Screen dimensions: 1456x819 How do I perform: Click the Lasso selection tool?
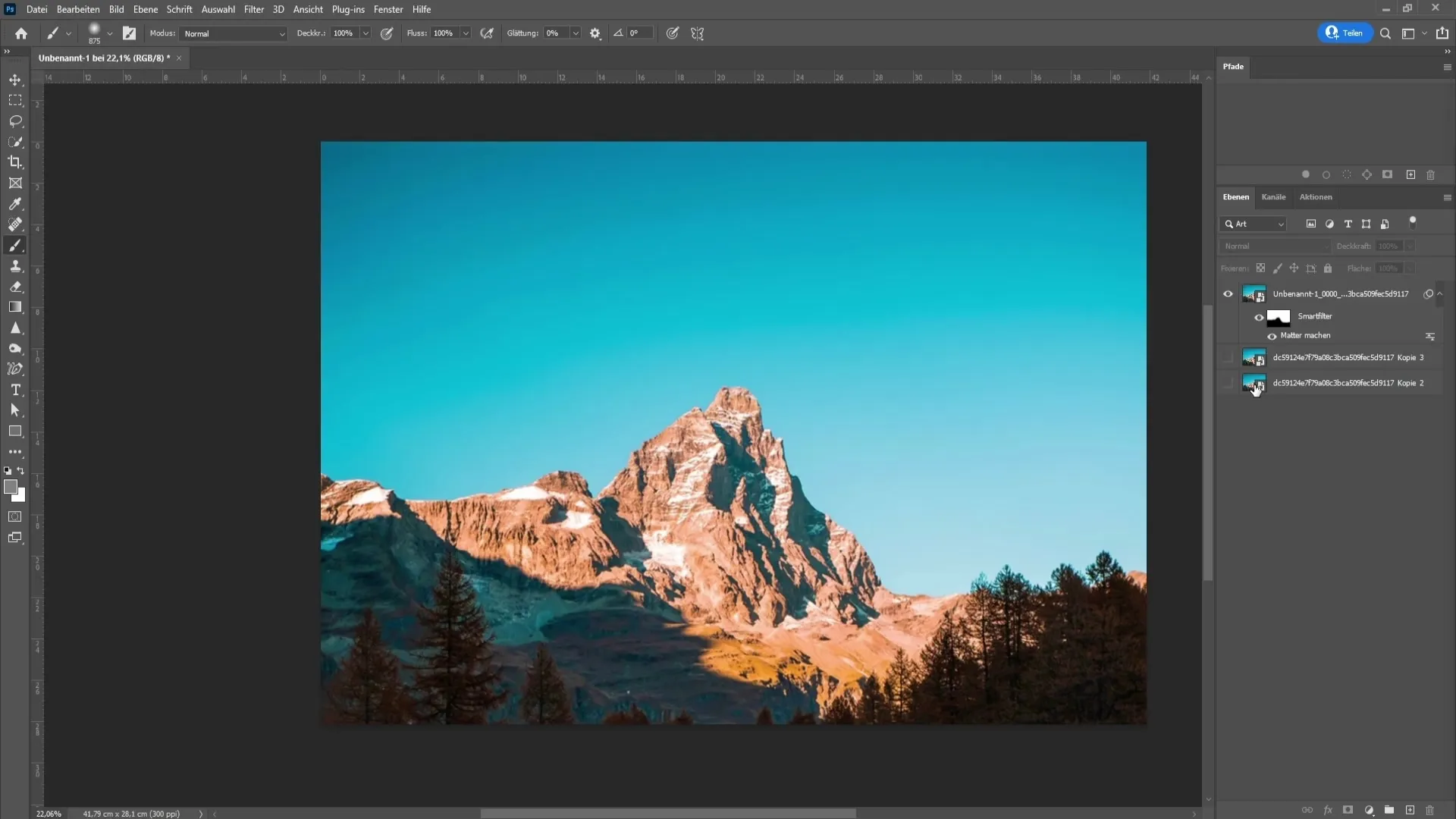(15, 120)
